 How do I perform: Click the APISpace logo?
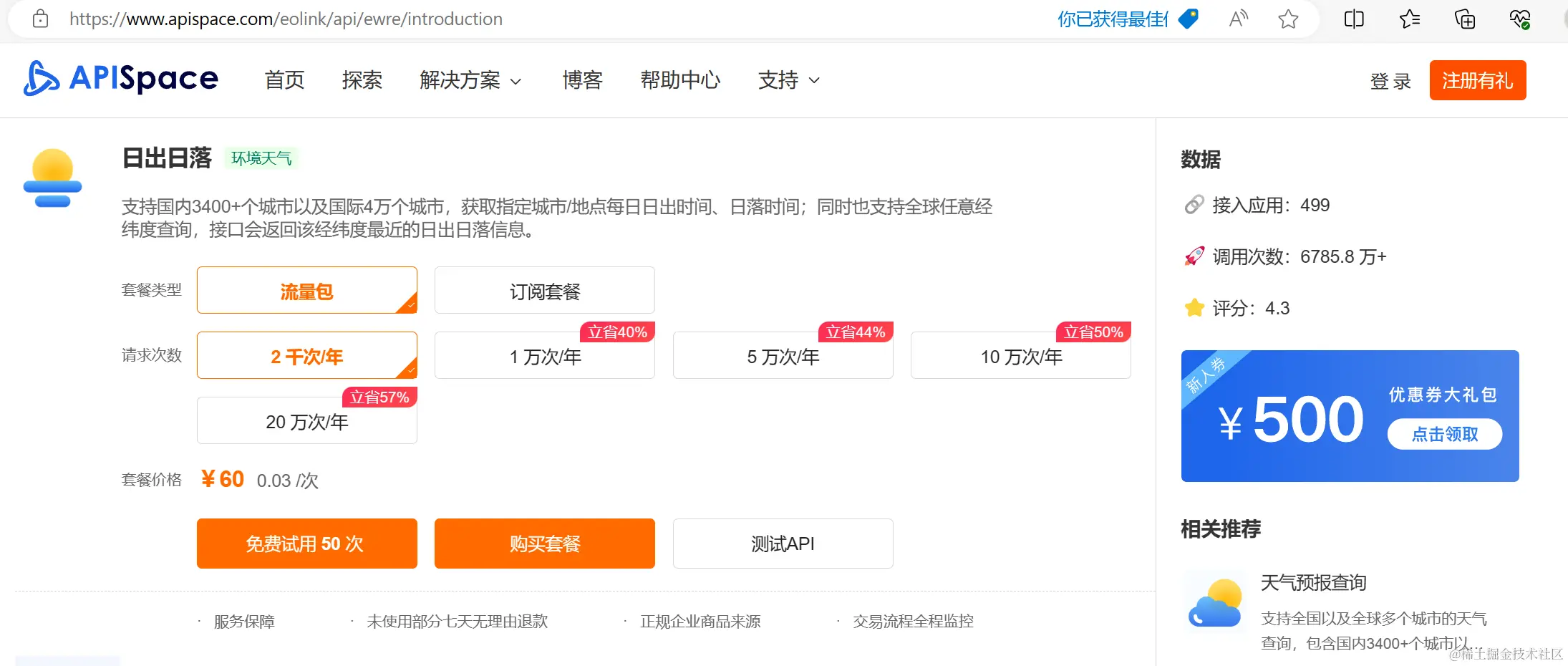(x=121, y=78)
